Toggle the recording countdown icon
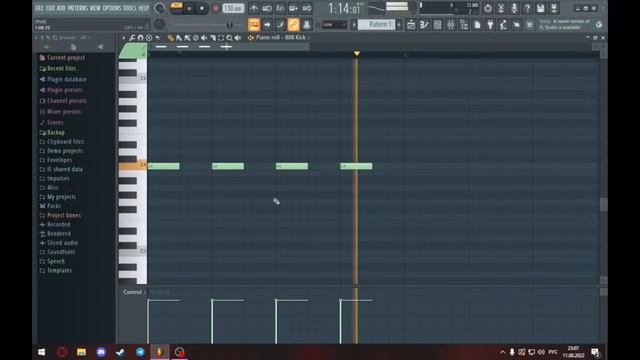The image size is (640, 360). [280, 8]
